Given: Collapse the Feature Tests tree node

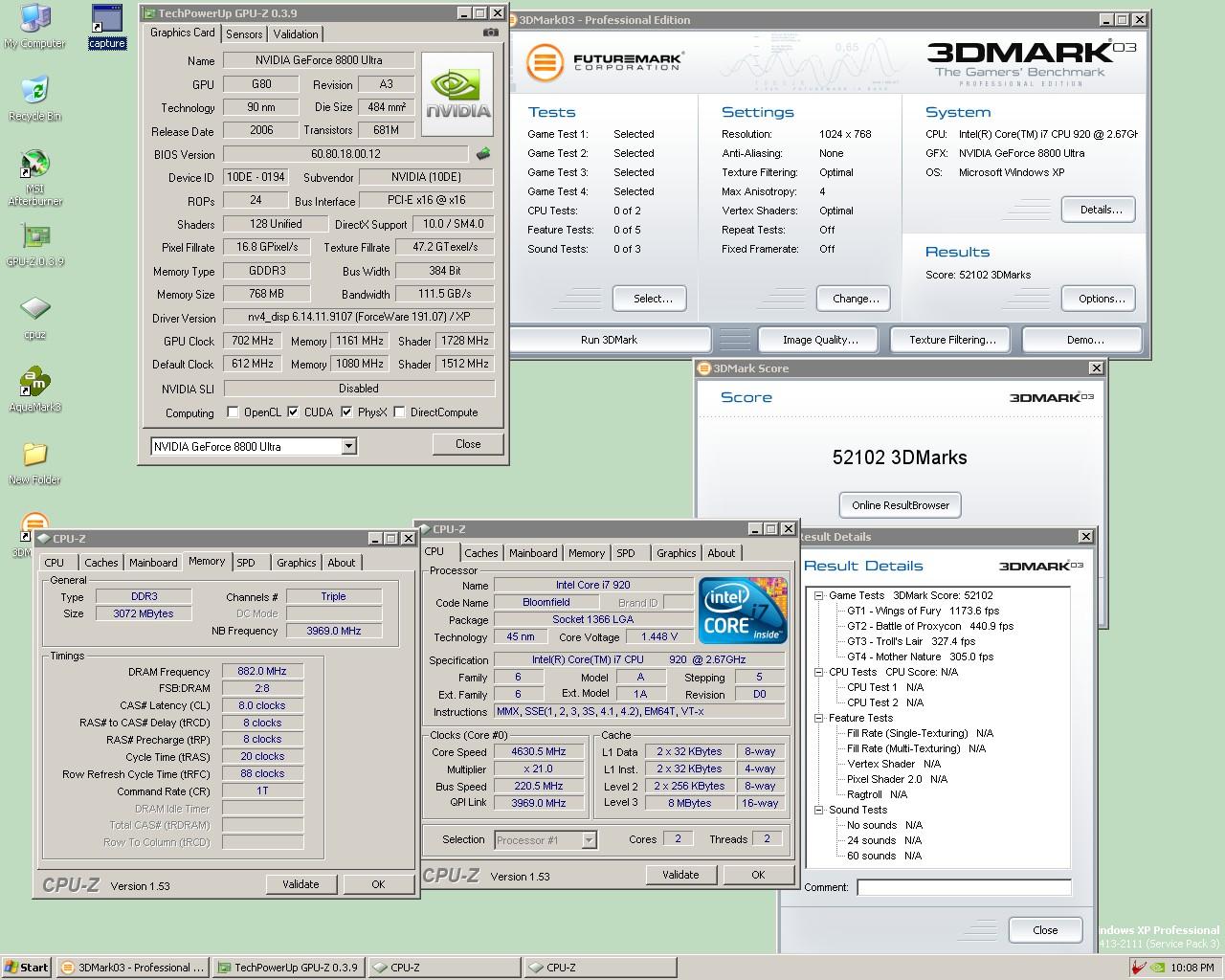Looking at the screenshot, I should click(x=819, y=718).
